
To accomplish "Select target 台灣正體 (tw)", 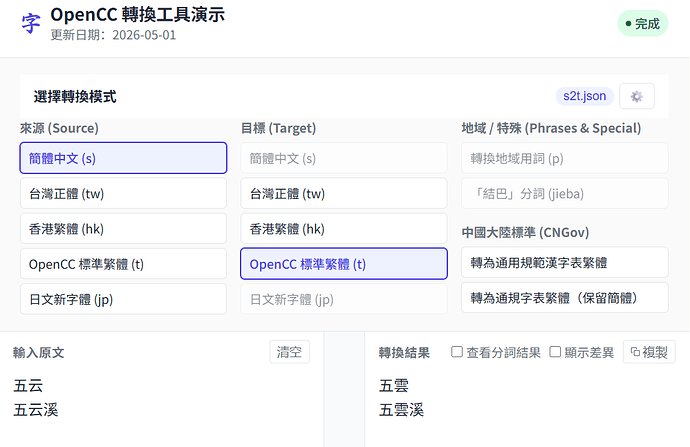I will [344, 193].
